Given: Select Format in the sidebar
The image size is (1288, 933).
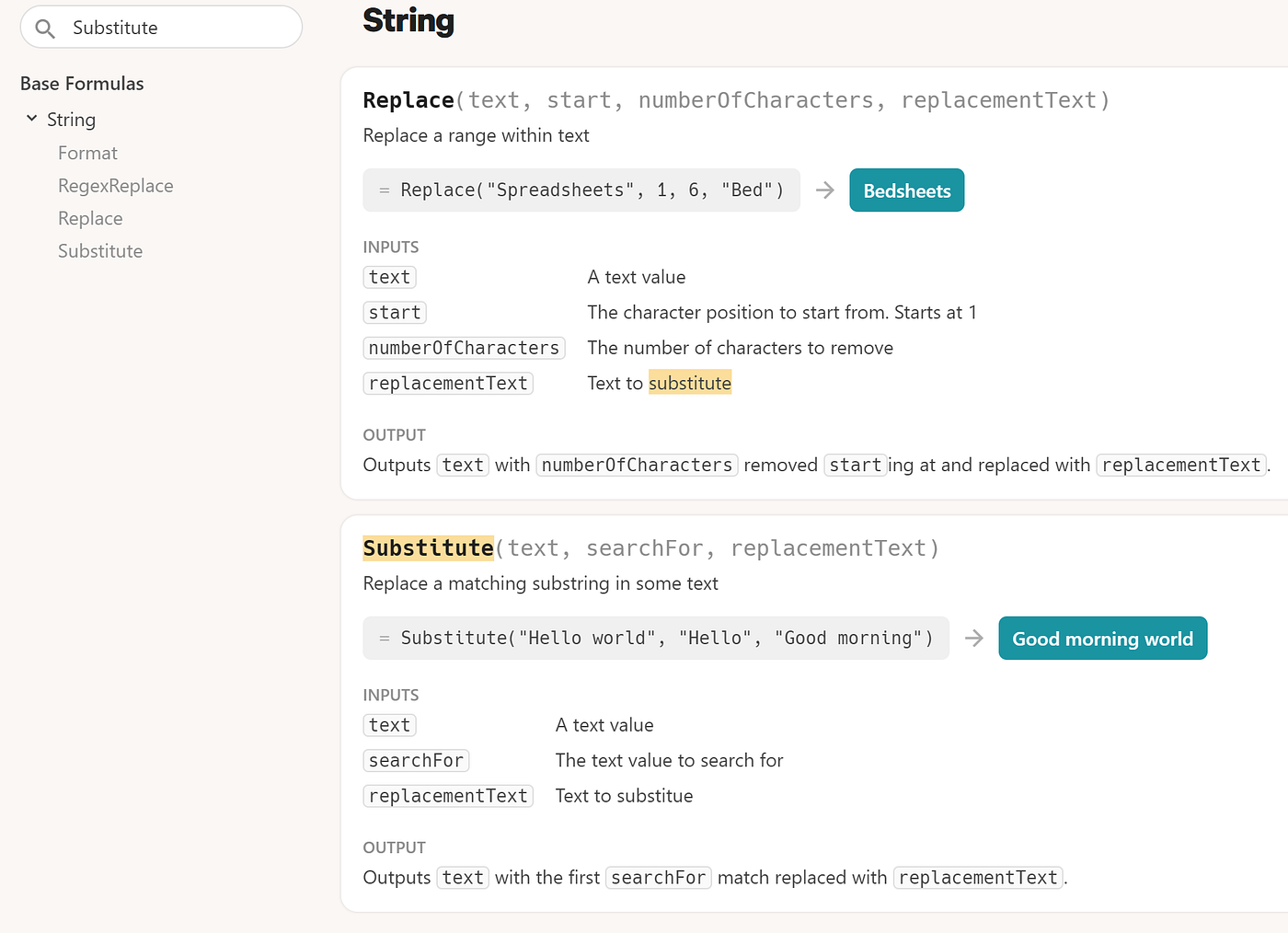Looking at the screenshot, I should 87,153.
